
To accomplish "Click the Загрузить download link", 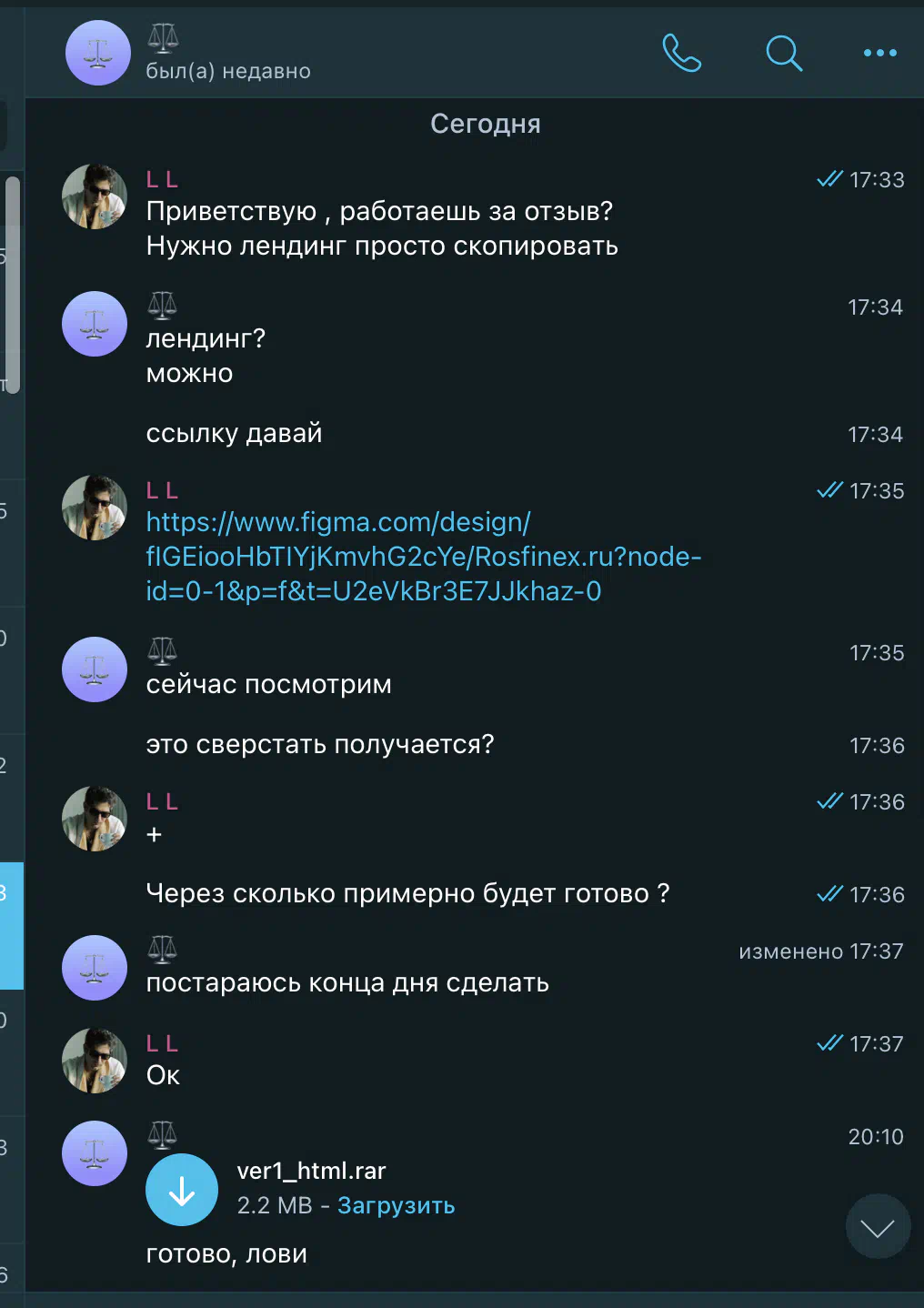I will pyautogui.click(x=396, y=1205).
